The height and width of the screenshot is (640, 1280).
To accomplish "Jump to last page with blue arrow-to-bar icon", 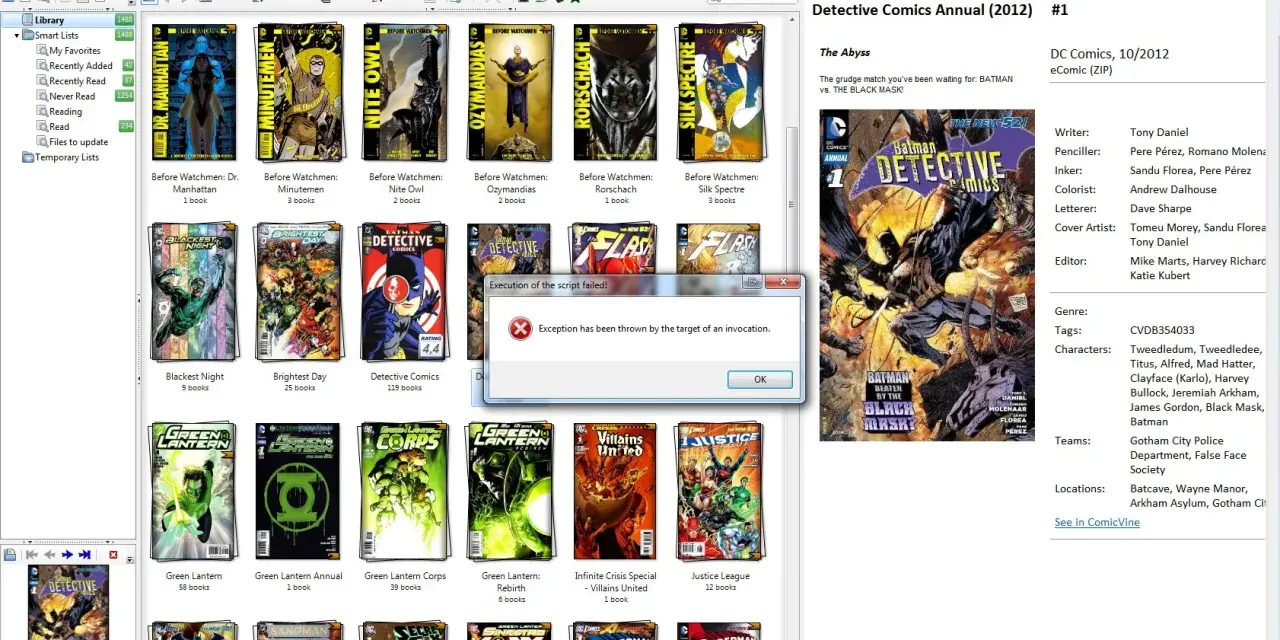I will click(85, 554).
